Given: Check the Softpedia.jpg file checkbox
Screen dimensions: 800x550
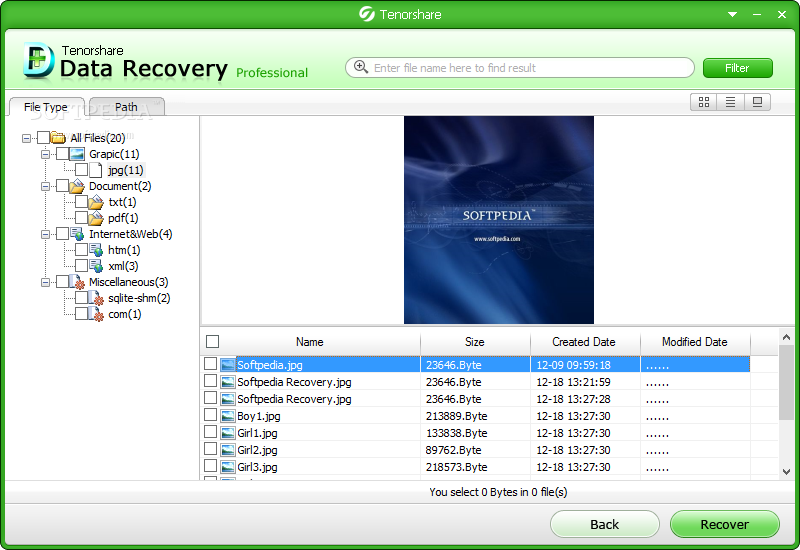Looking at the screenshot, I should [x=210, y=364].
